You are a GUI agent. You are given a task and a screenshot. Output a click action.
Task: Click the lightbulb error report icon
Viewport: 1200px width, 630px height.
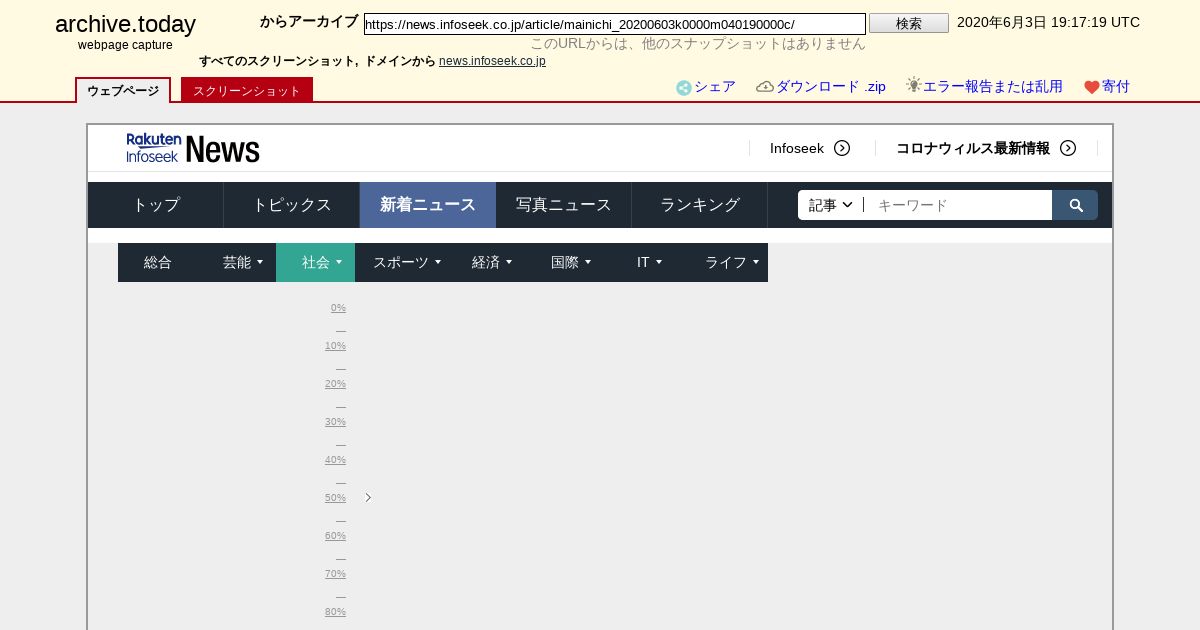point(913,85)
